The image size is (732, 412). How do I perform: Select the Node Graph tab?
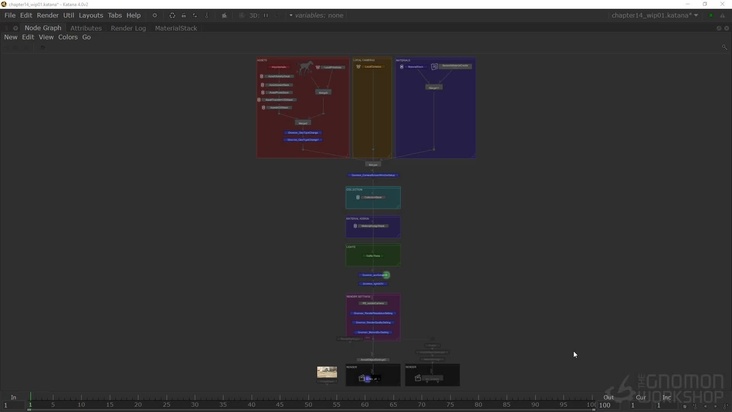point(43,28)
